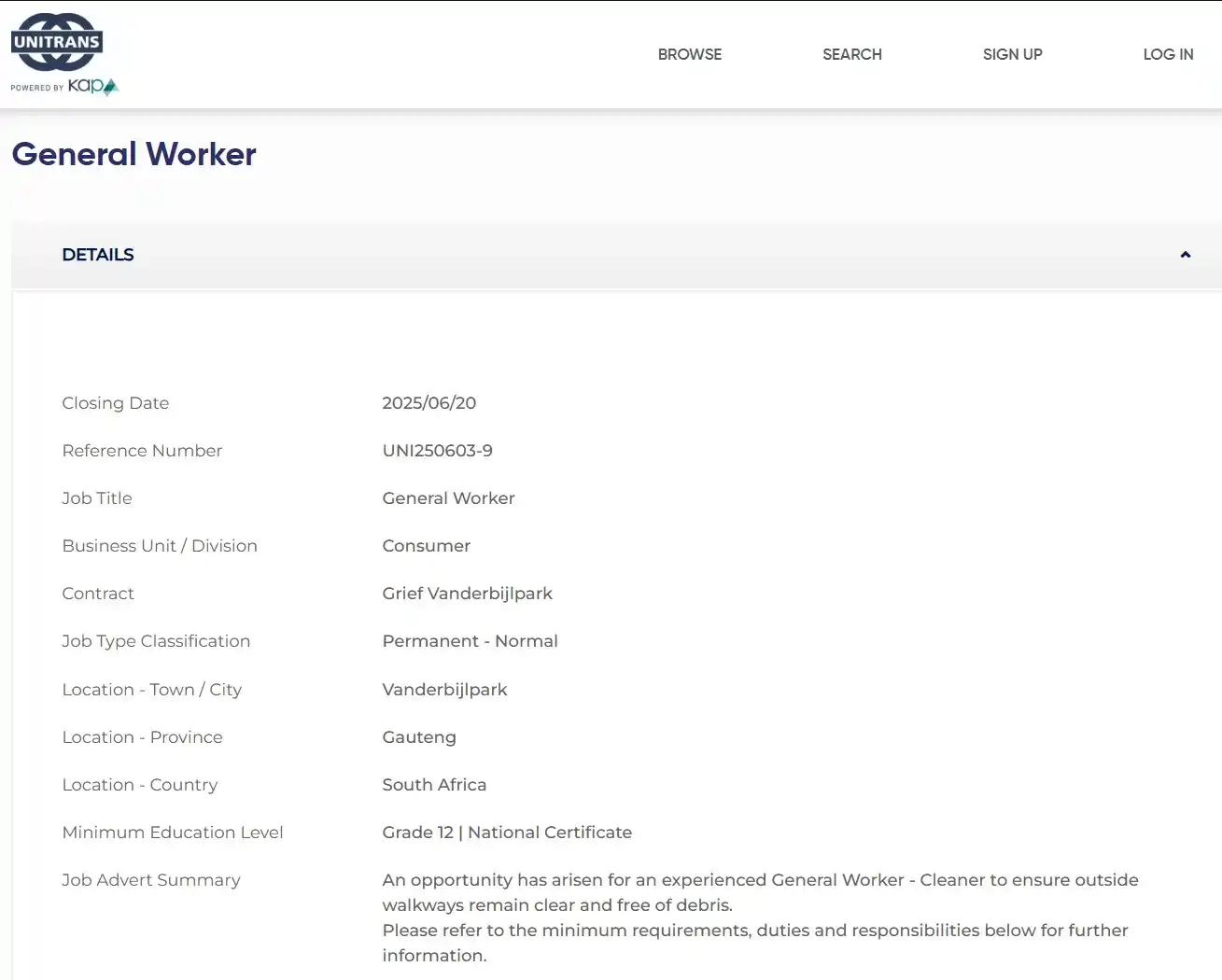The height and width of the screenshot is (980, 1222).
Task: Click the job advert summary paragraph
Action: click(760, 917)
